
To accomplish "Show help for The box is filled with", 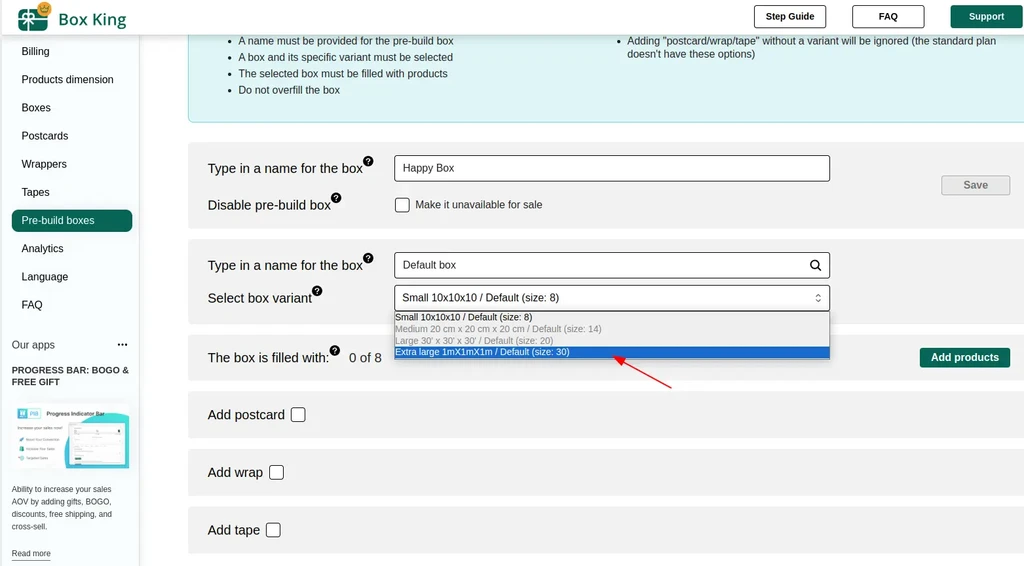I will click(334, 351).
